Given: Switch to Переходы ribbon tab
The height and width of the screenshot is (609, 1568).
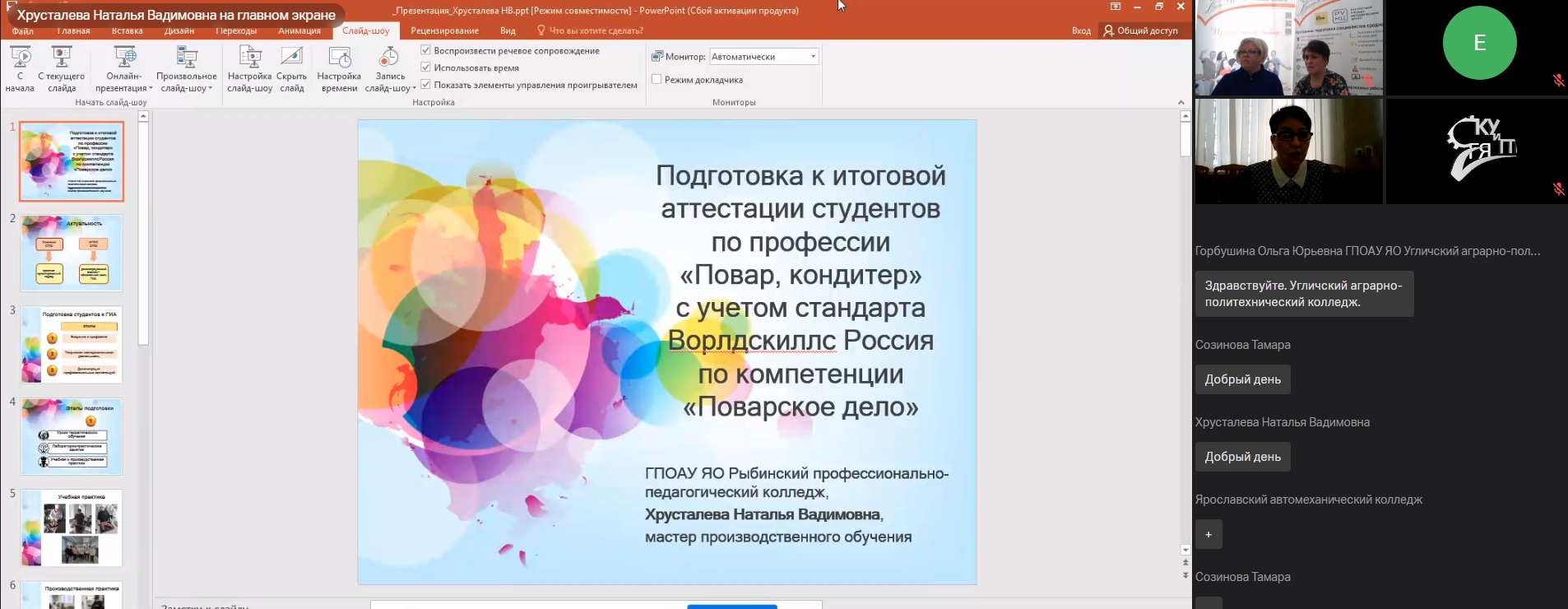Looking at the screenshot, I should coord(236,30).
